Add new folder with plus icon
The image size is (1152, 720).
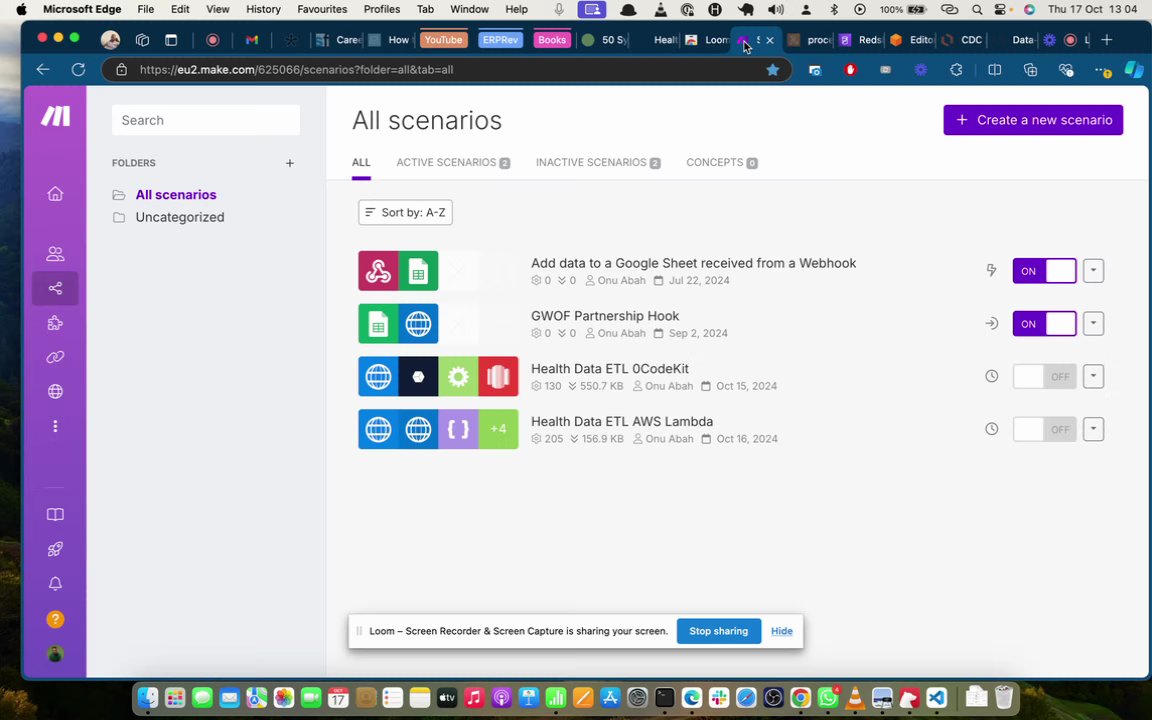point(289,163)
